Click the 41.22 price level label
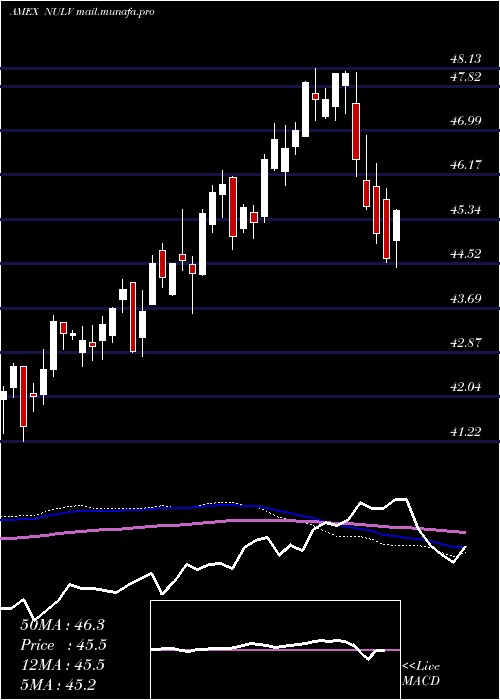Image resolution: width=500 pixels, height=700 pixels. point(466,432)
